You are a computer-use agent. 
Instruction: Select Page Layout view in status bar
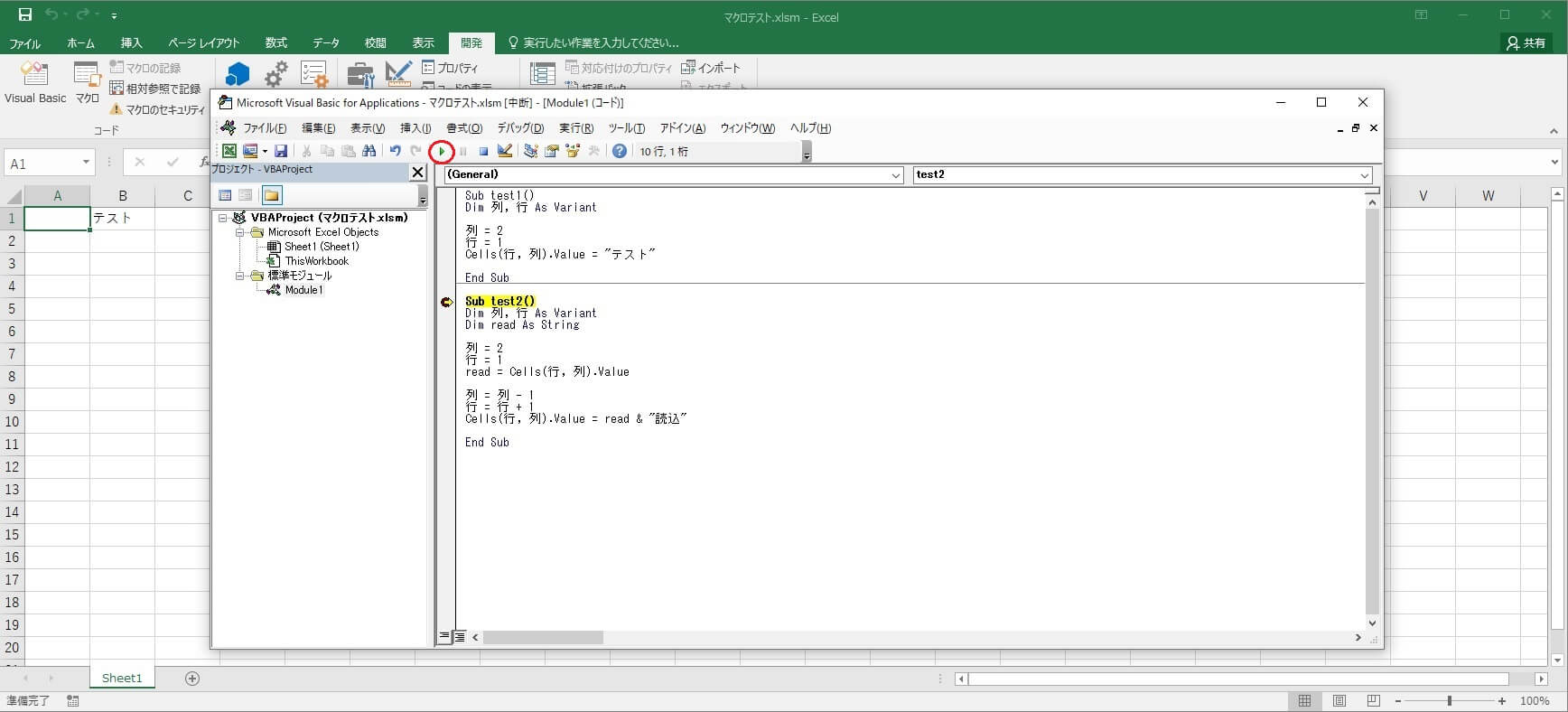1339,700
